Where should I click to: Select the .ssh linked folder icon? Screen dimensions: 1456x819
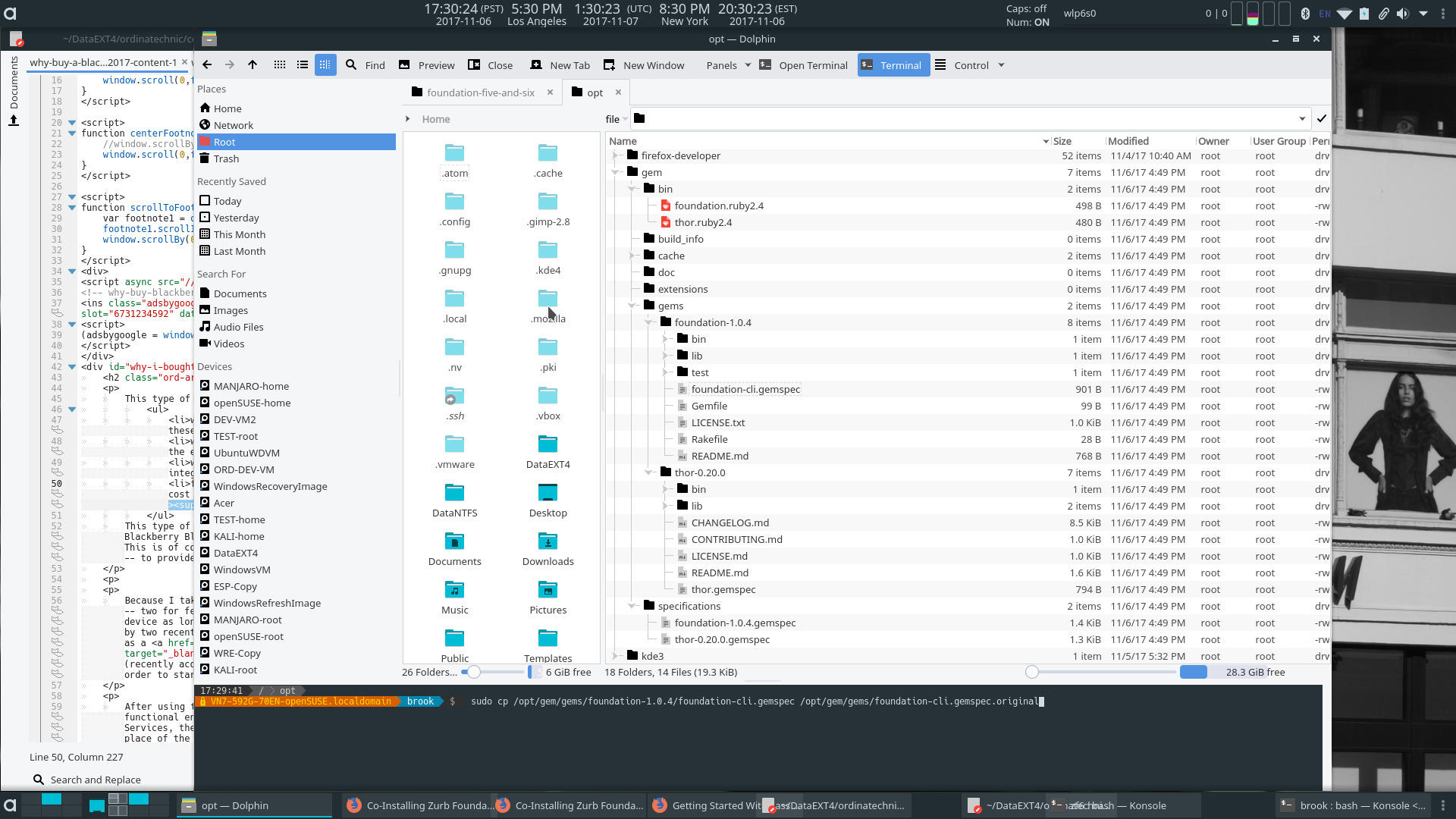(454, 395)
